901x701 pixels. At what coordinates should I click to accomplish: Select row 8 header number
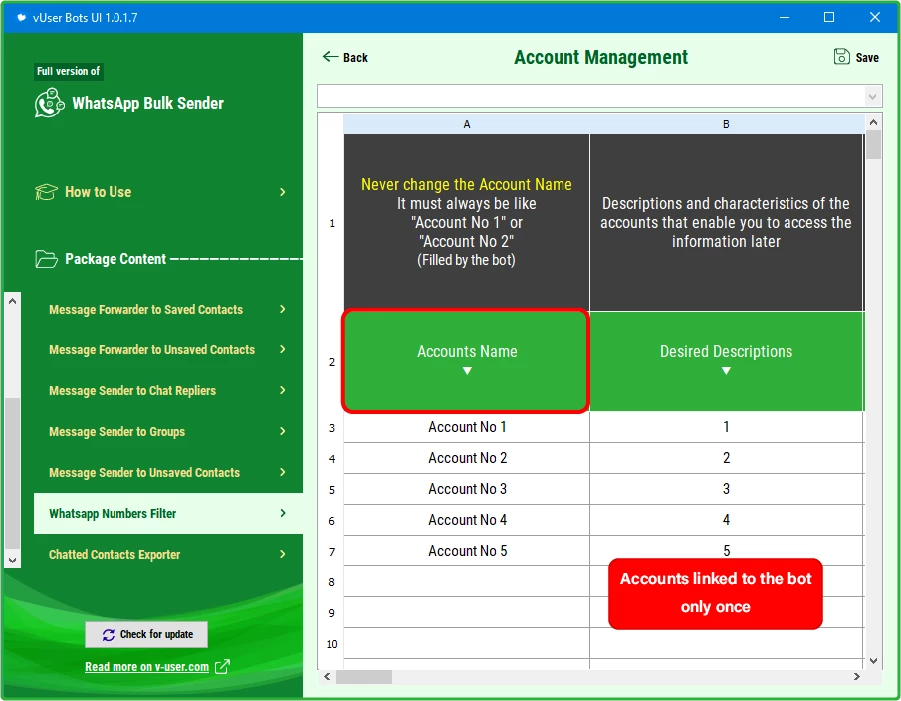332,582
